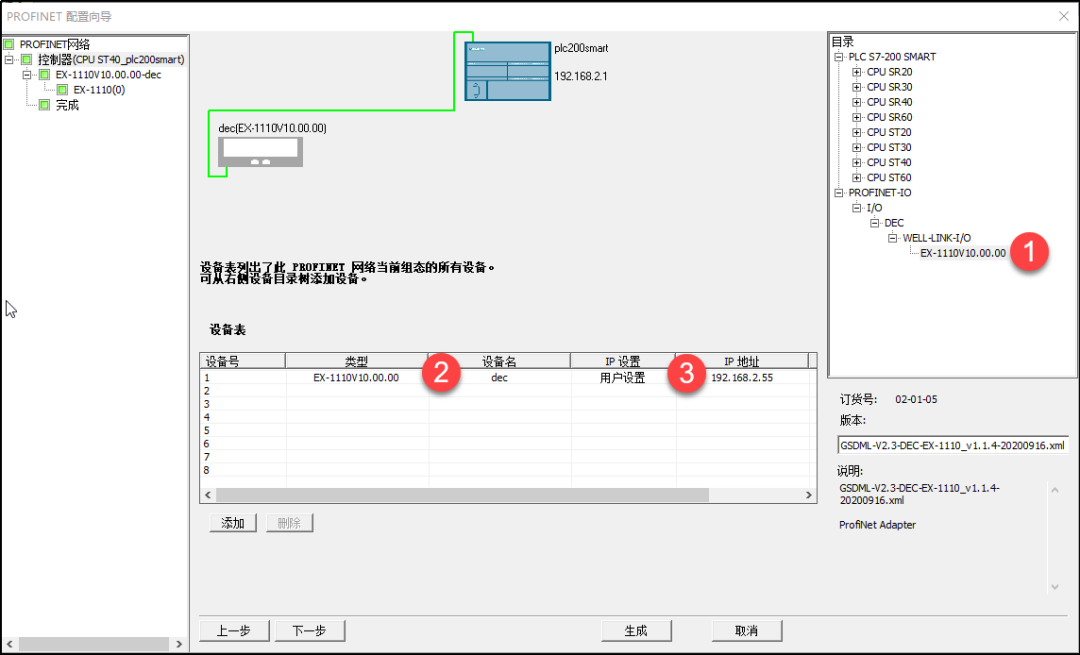Click the 取消 button
The height and width of the screenshot is (655, 1080).
[x=747, y=630]
